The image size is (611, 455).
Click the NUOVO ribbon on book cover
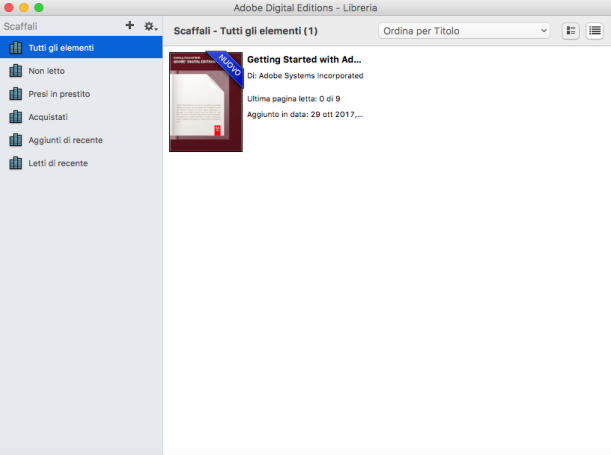(x=228, y=66)
